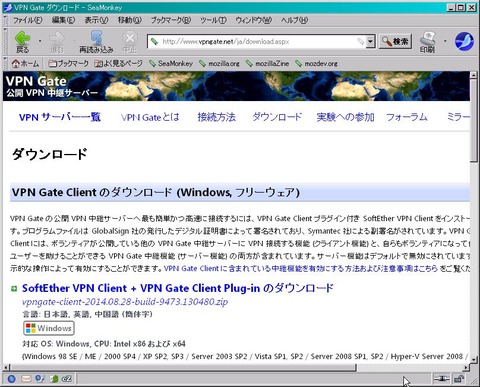Go back with the green Back arrow
The width and height of the screenshot is (480, 387).
(x=23, y=42)
